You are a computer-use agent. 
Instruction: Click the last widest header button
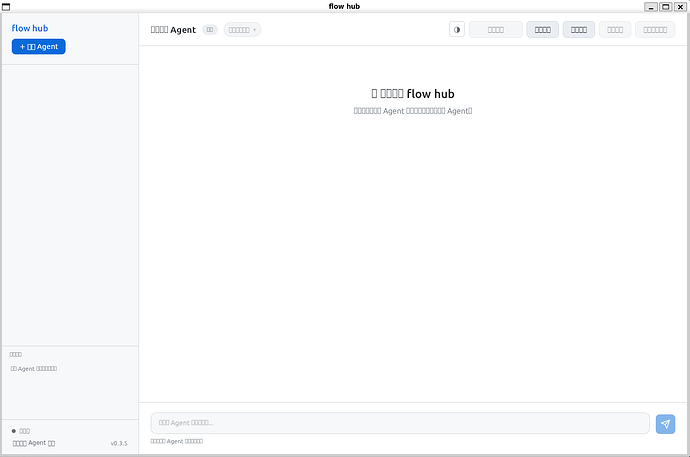[655, 30]
